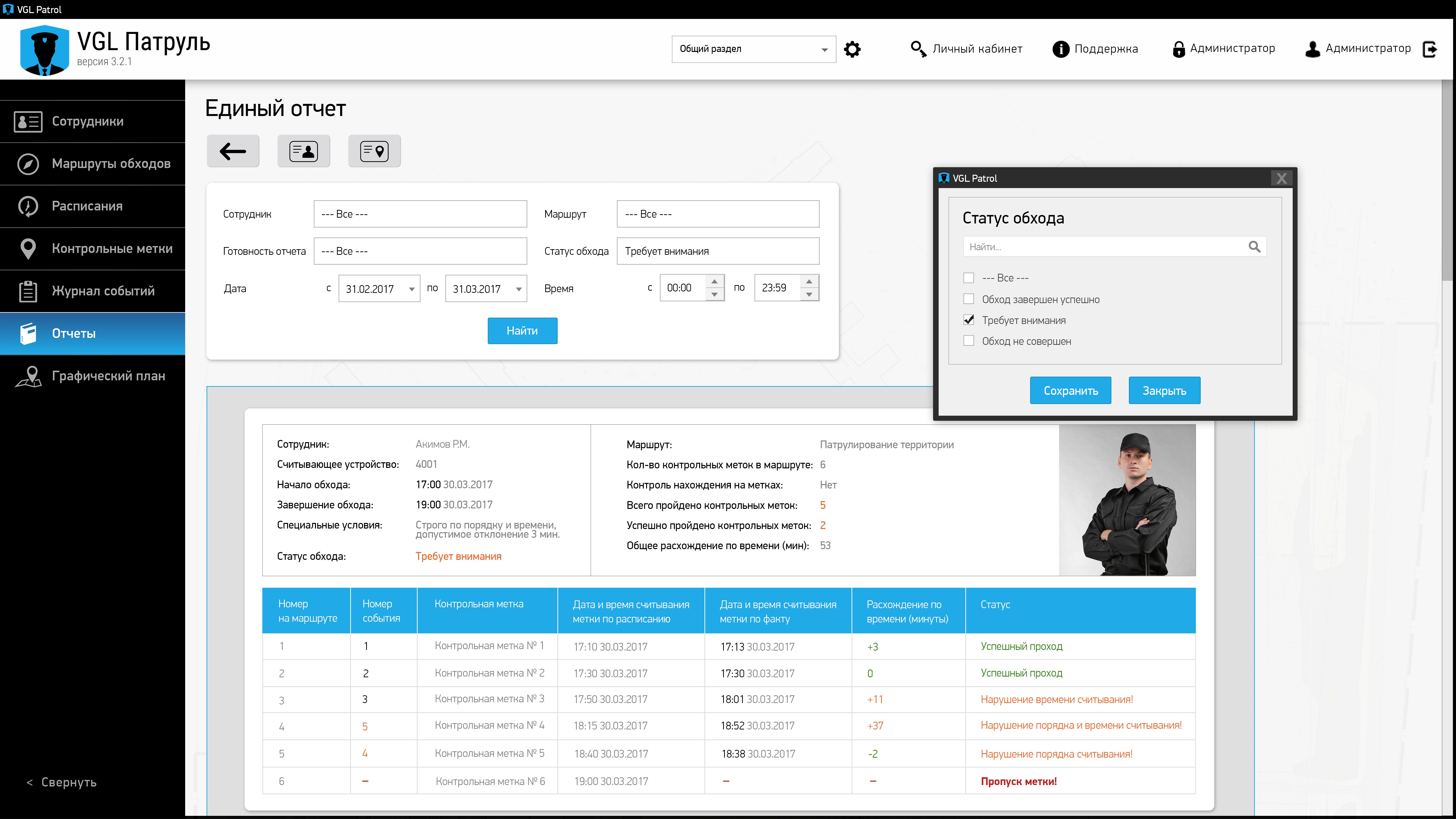The image size is (1456, 819).
Task: Click the Сотрудник filter field
Action: [x=420, y=214]
